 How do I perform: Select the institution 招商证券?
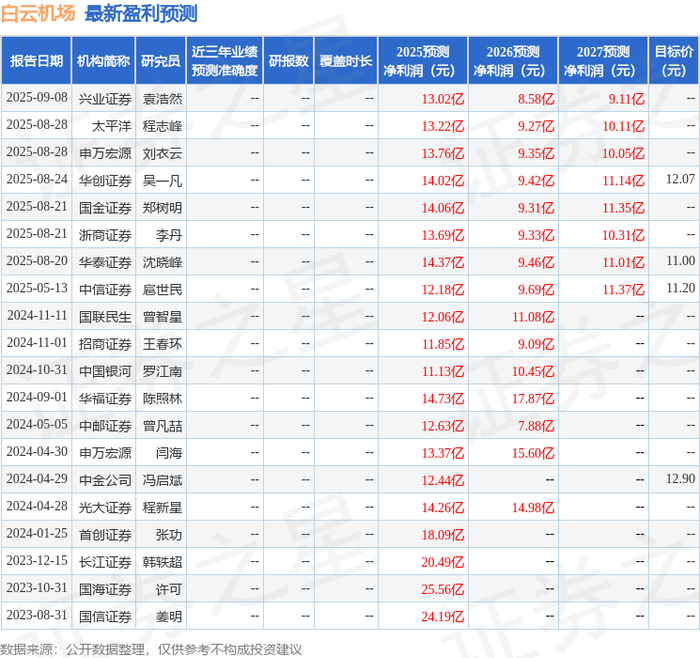pos(105,344)
